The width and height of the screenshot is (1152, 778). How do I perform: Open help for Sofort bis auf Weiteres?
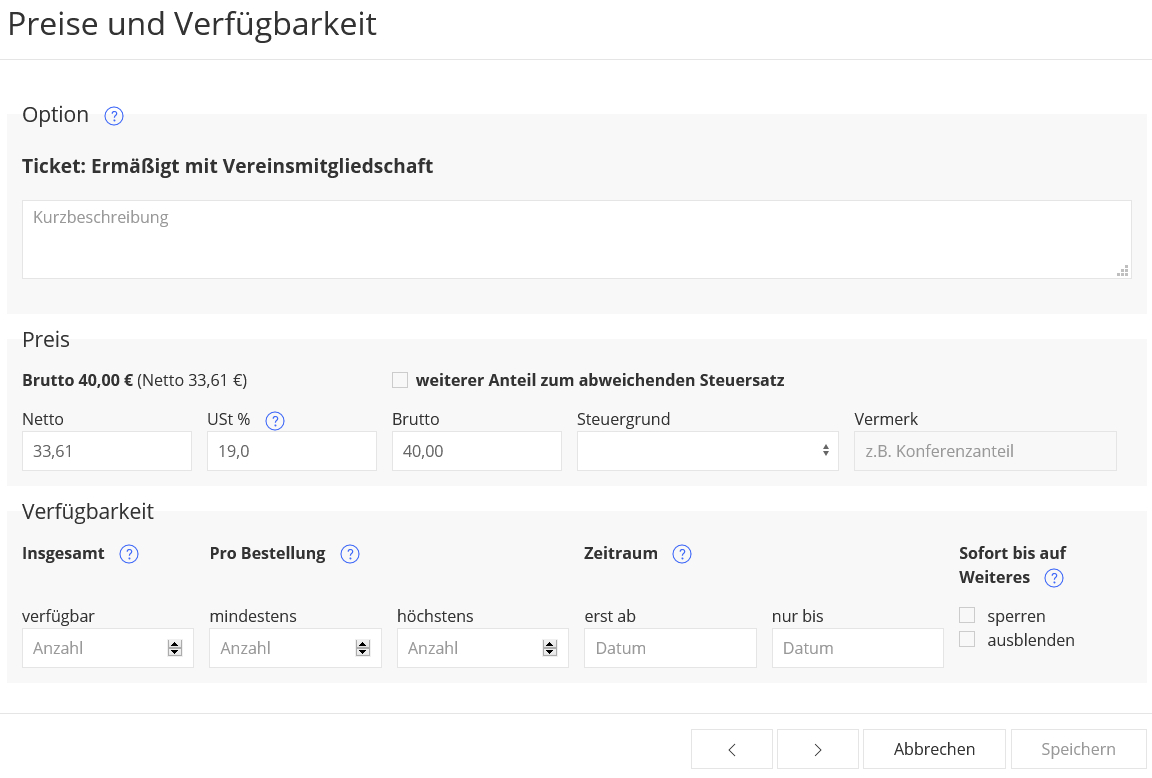point(1054,578)
